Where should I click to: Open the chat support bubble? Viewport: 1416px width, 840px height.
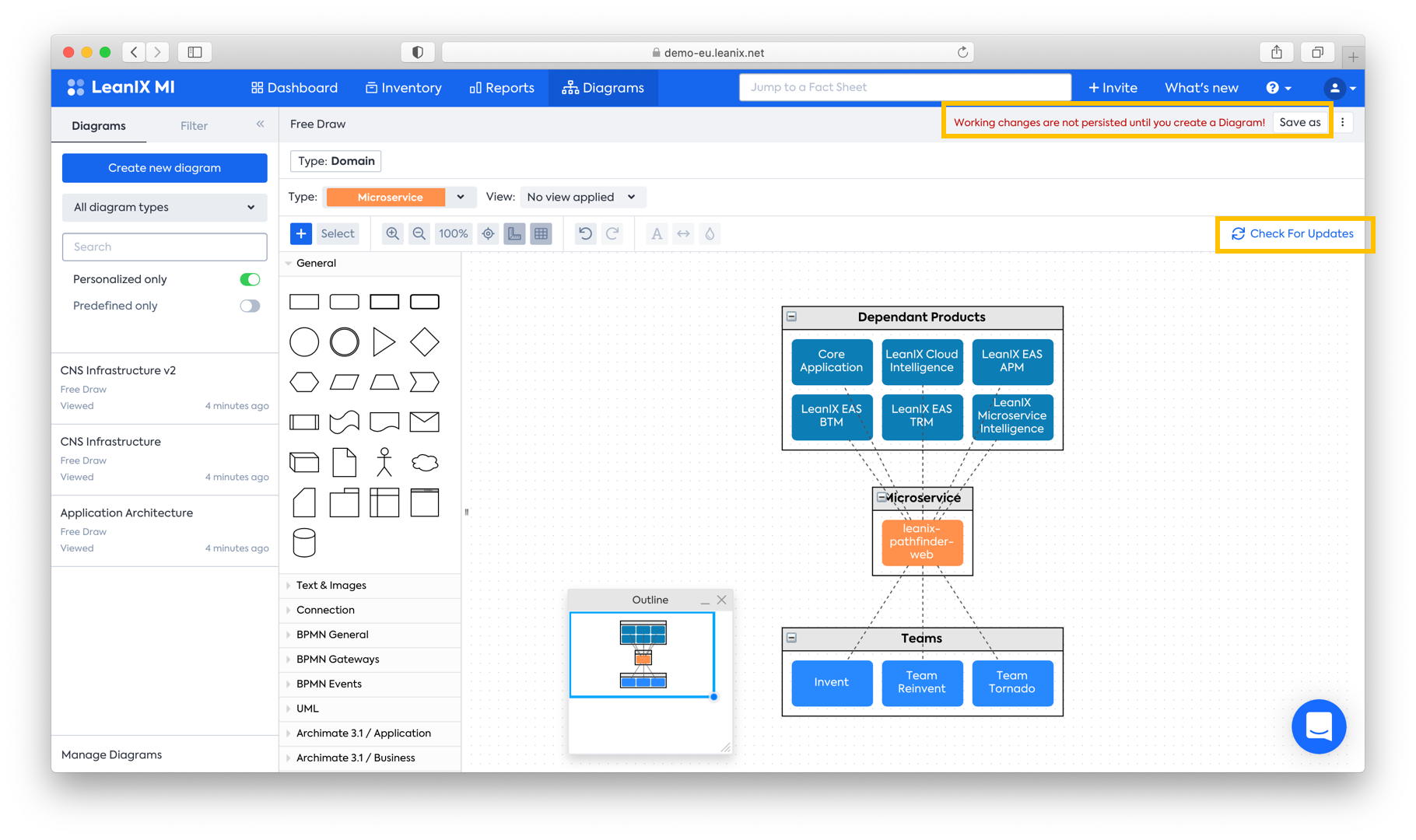(x=1319, y=726)
